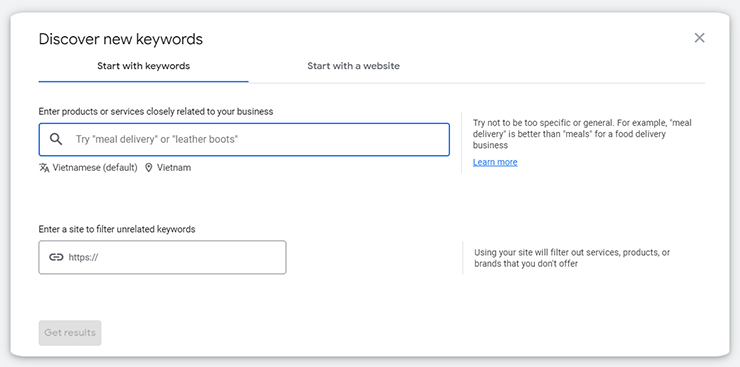
Task: Click the chain link icon
Action: pos(56,257)
